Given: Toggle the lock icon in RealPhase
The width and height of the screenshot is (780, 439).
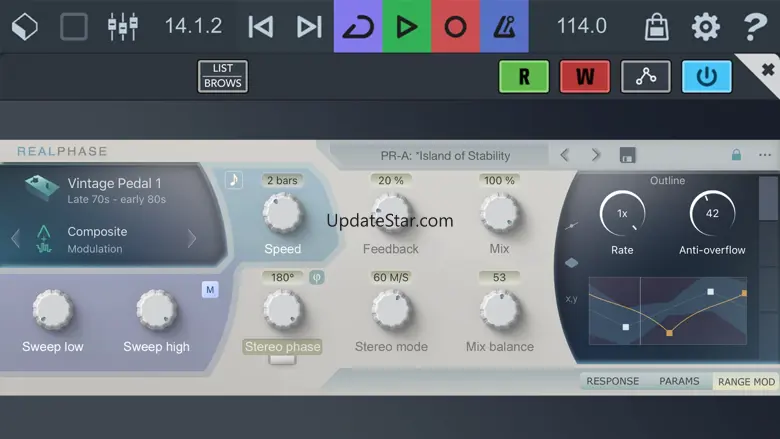Looking at the screenshot, I should point(736,155).
